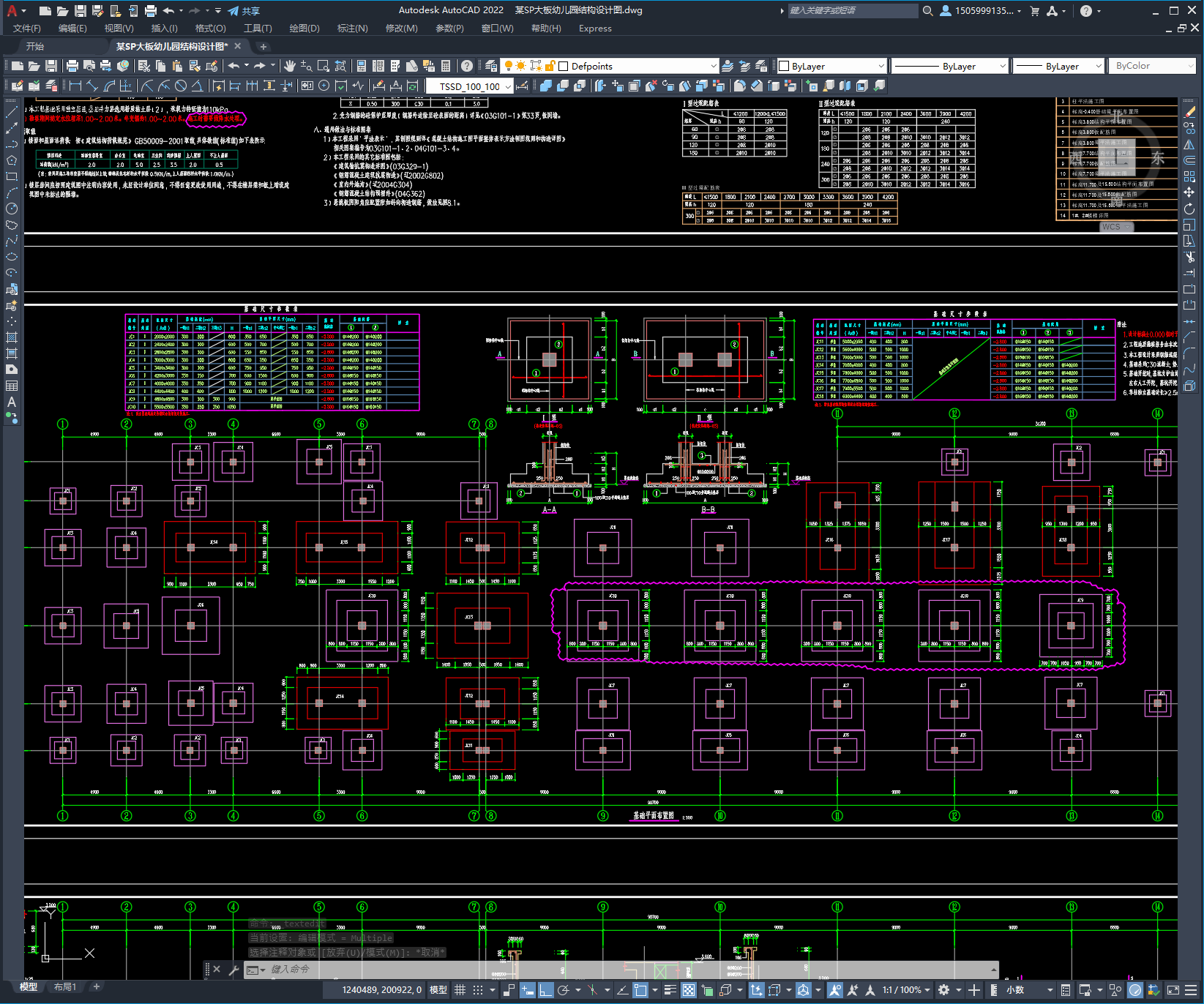Toggle Ortho mode in status bar
Viewport: 1204px width, 1004px height.
point(545,990)
